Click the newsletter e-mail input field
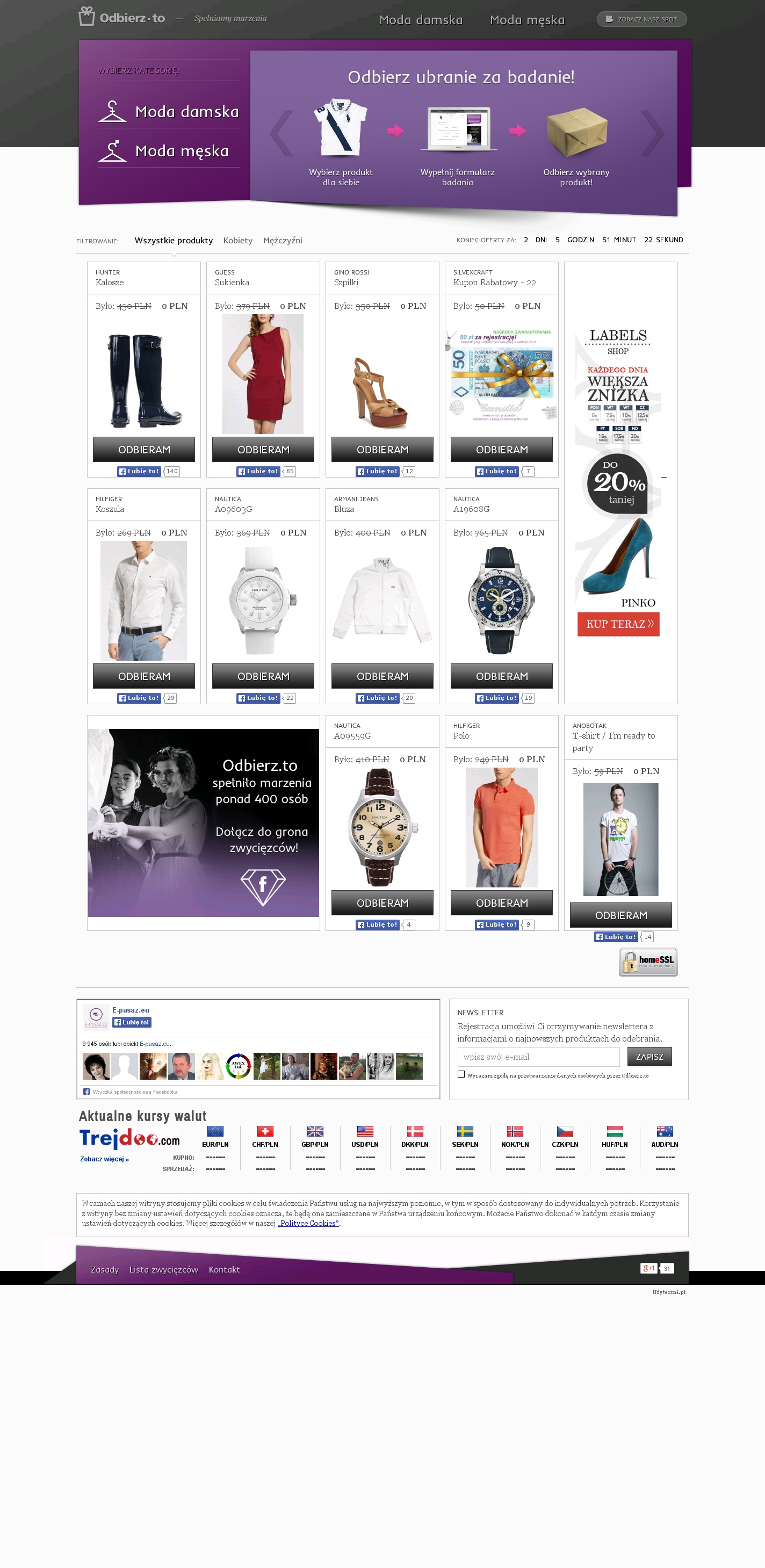765x1568 pixels. [539, 1057]
